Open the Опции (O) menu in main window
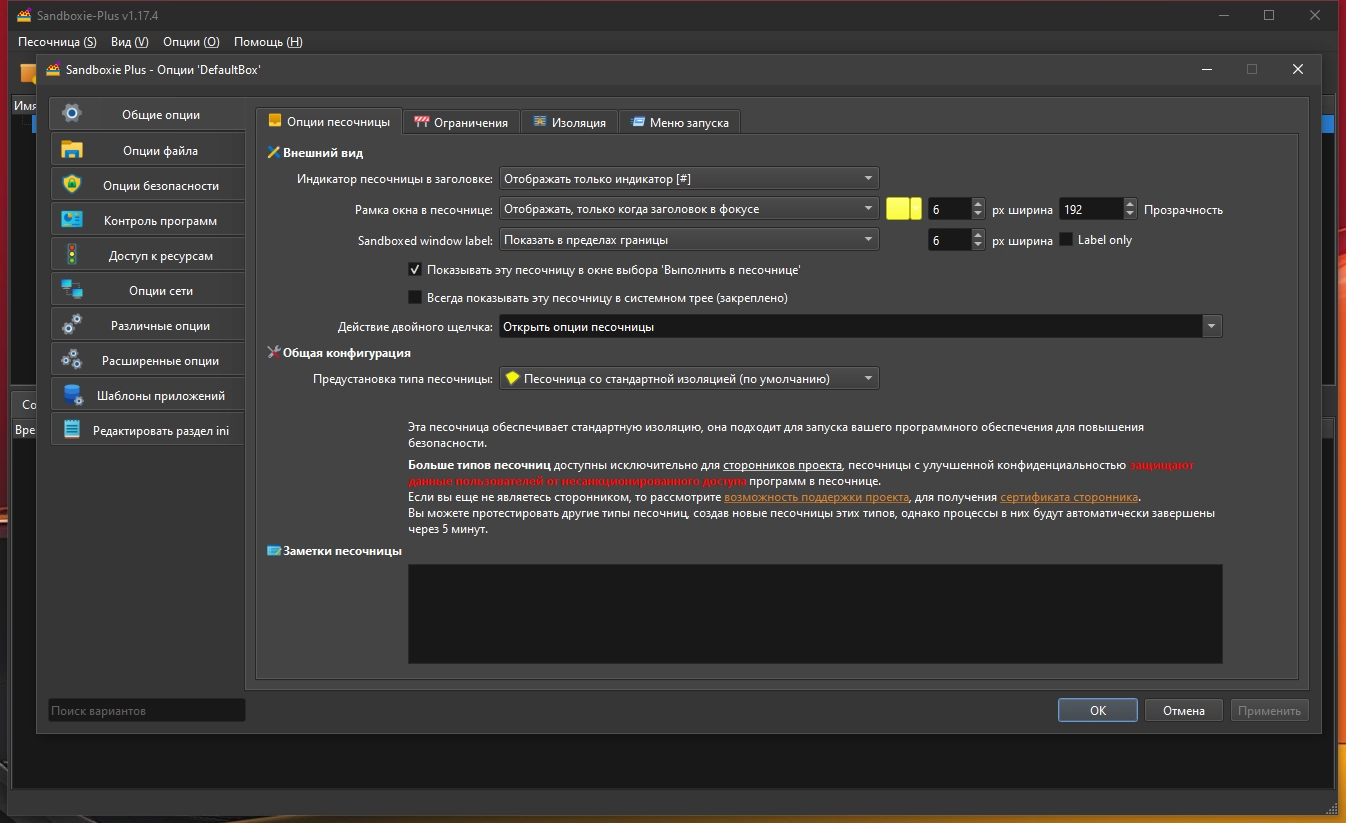 pos(191,42)
